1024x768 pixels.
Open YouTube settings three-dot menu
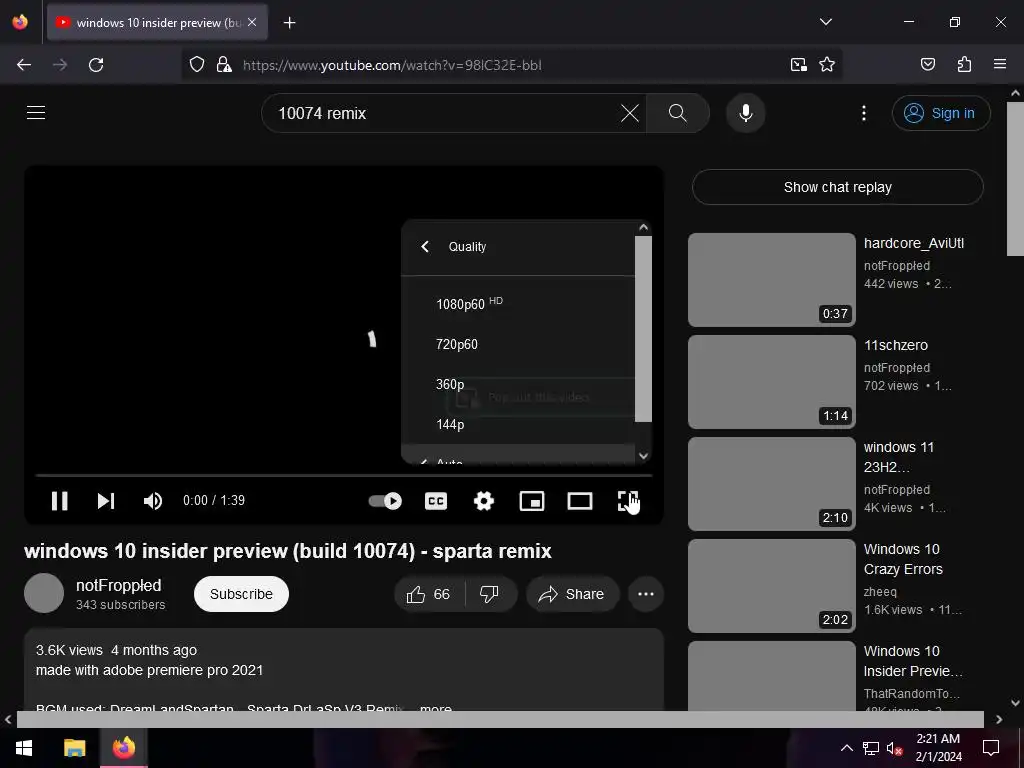tap(864, 113)
